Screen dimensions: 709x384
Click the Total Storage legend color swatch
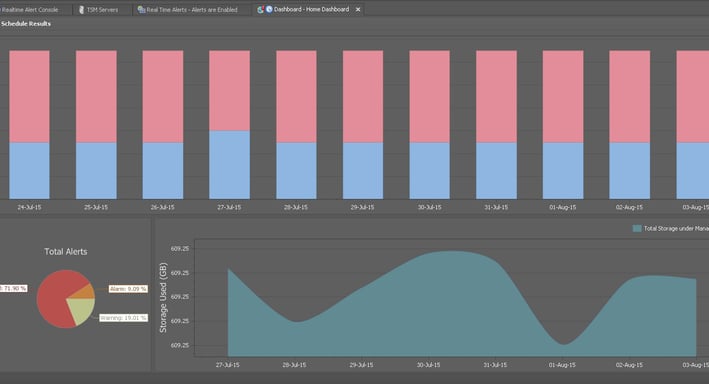[637, 228]
